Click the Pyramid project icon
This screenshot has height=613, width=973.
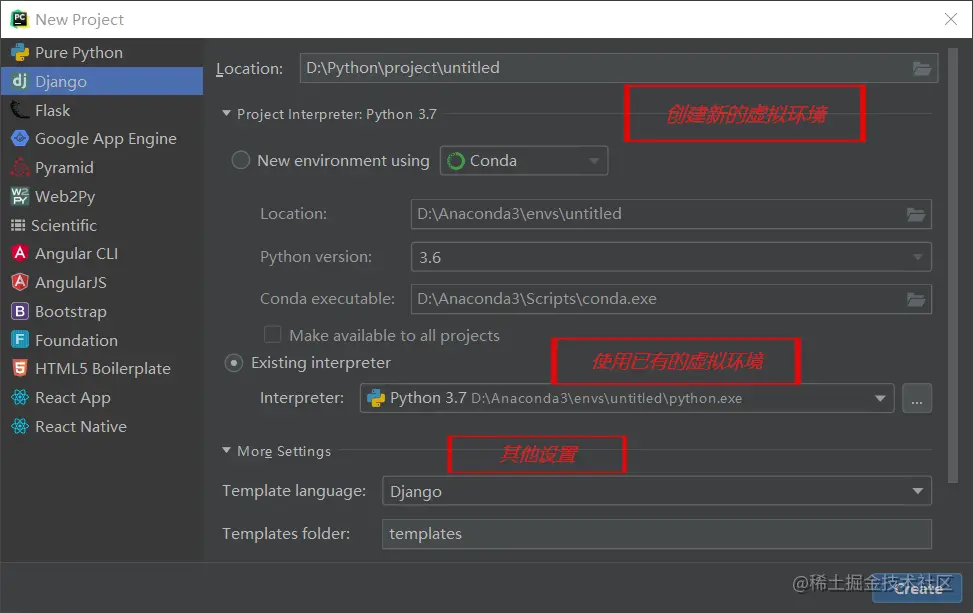pos(20,168)
